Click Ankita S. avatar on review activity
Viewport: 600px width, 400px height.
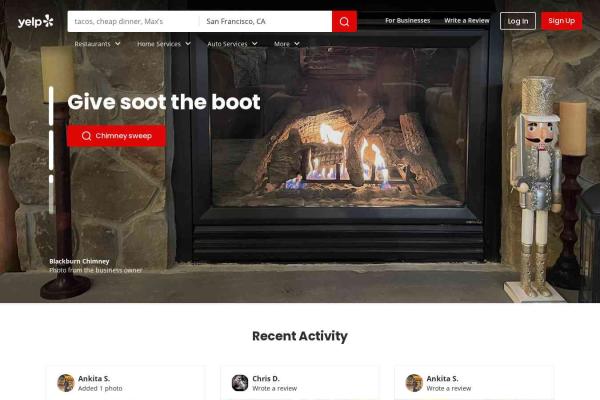click(x=414, y=383)
